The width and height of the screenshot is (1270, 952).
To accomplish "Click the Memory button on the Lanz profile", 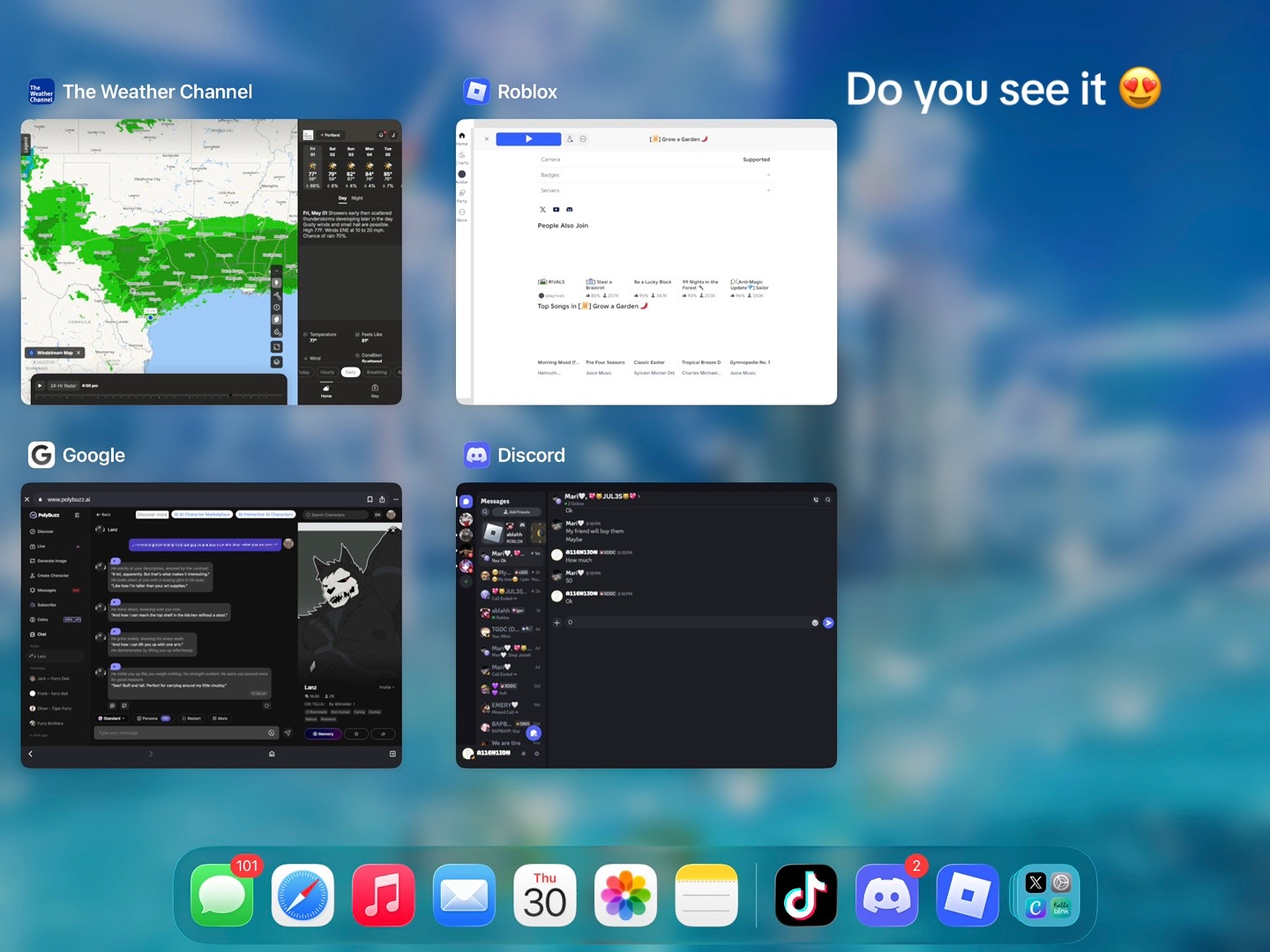I will point(324,733).
